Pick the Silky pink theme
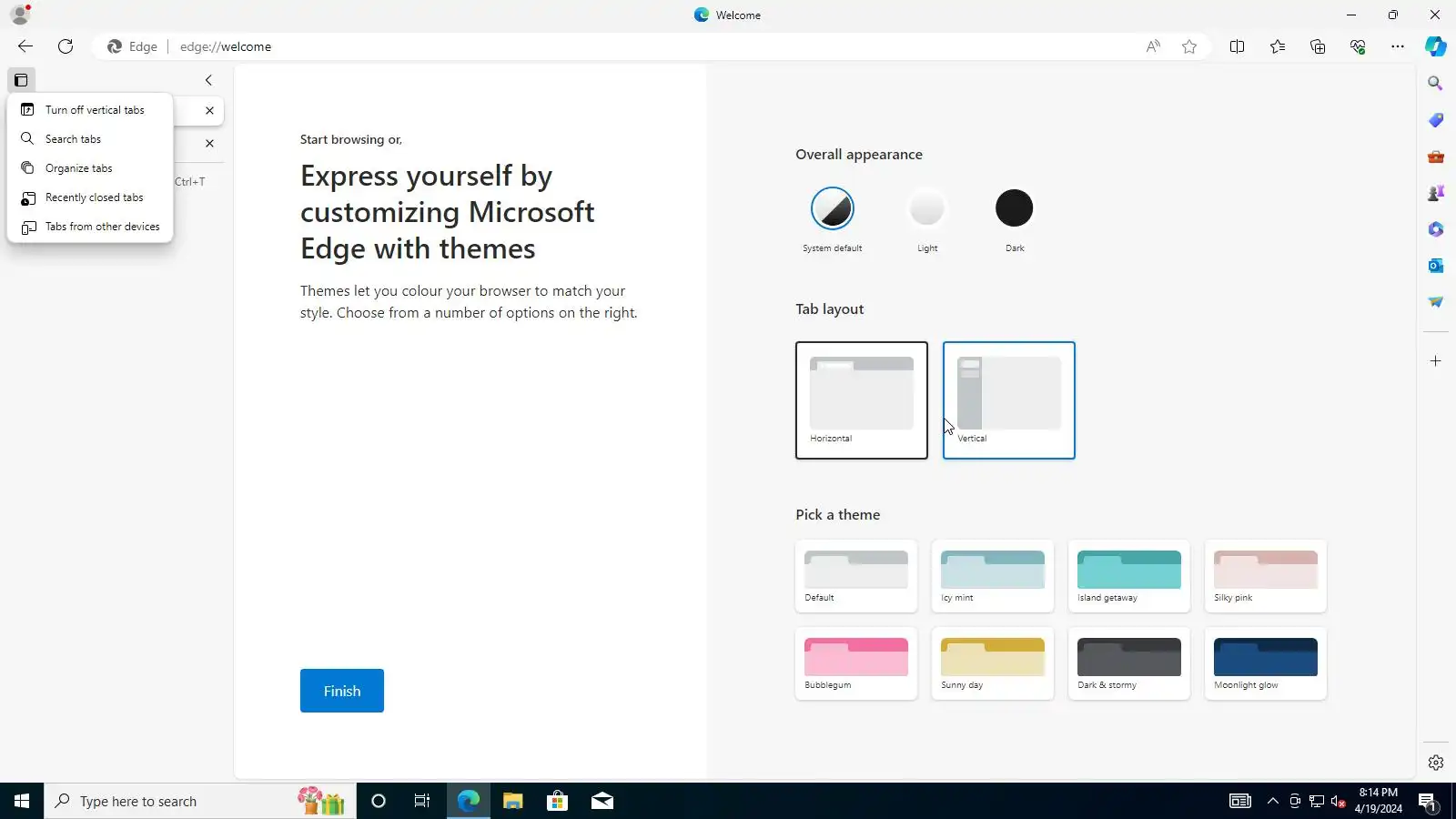Image resolution: width=1456 pixels, height=819 pixels. (x=1266, y=576)
